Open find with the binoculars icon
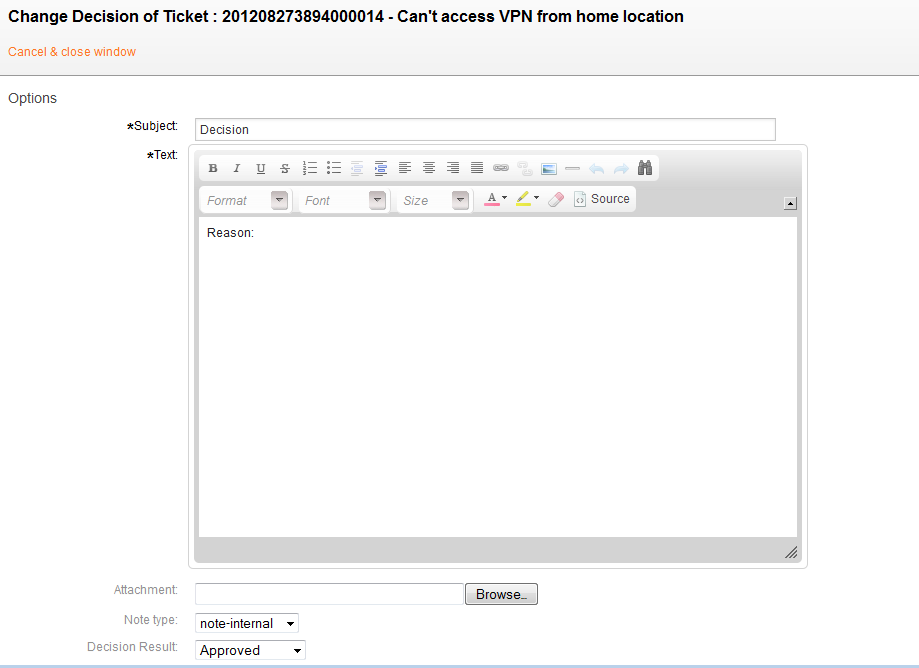Image resolution: width=919 pixels, height=668 pixels. [645, 168]
